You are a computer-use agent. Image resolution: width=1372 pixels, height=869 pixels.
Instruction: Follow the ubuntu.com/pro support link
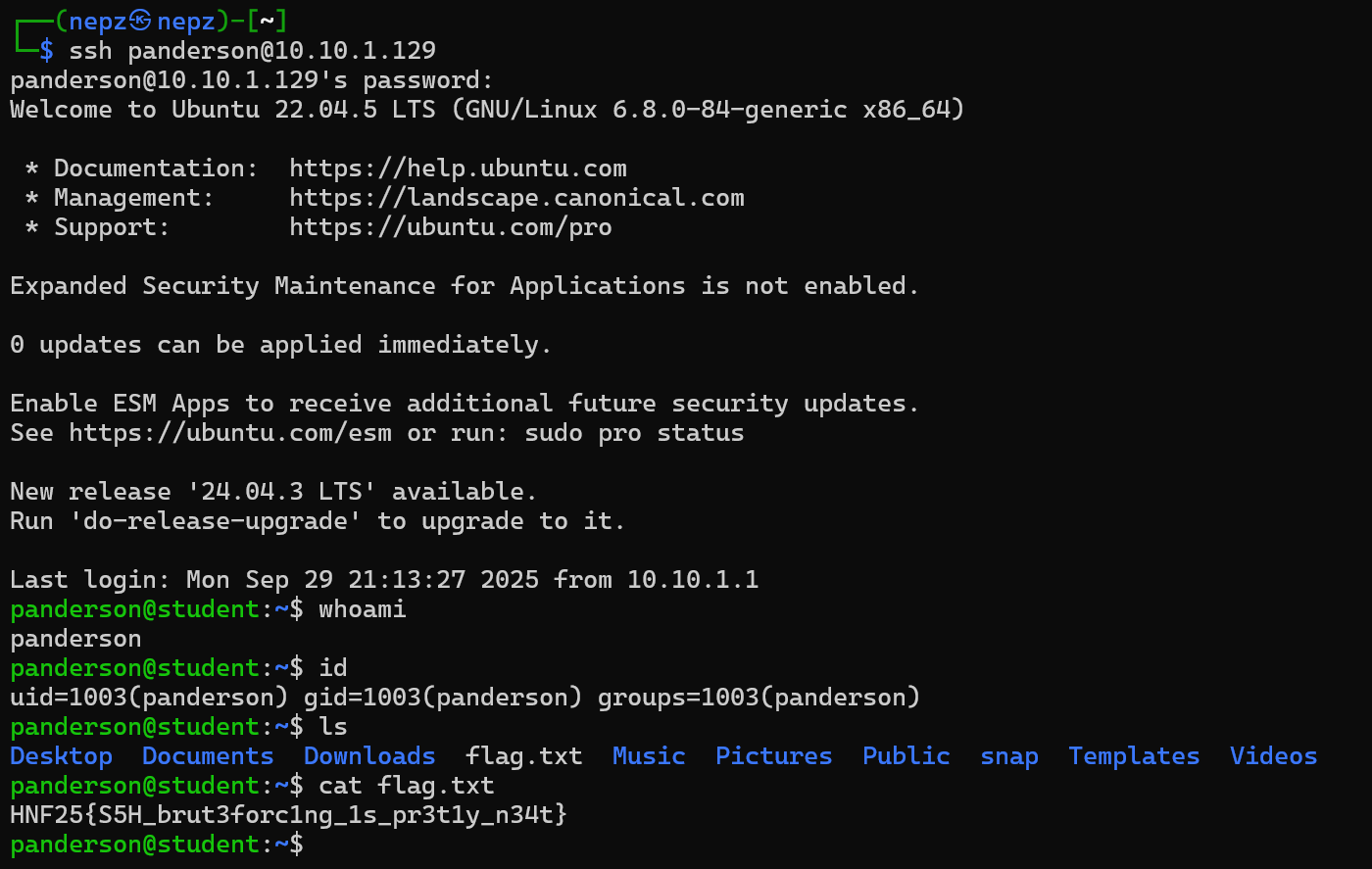pyautogui.click(x=450, y=227)
